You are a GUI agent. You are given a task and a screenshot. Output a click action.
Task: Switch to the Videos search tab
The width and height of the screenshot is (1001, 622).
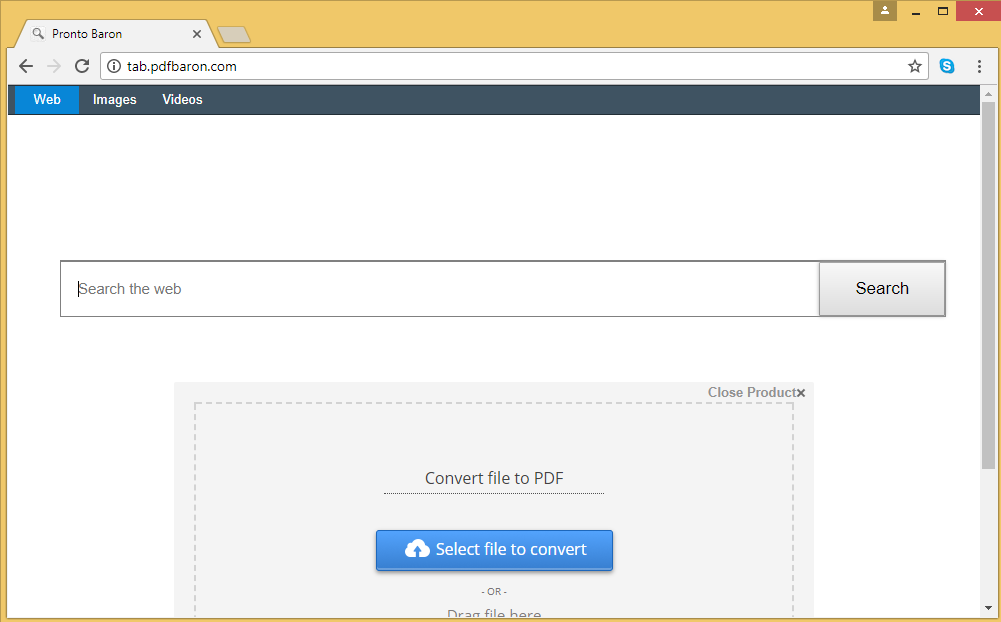click(x=182, y=100)
